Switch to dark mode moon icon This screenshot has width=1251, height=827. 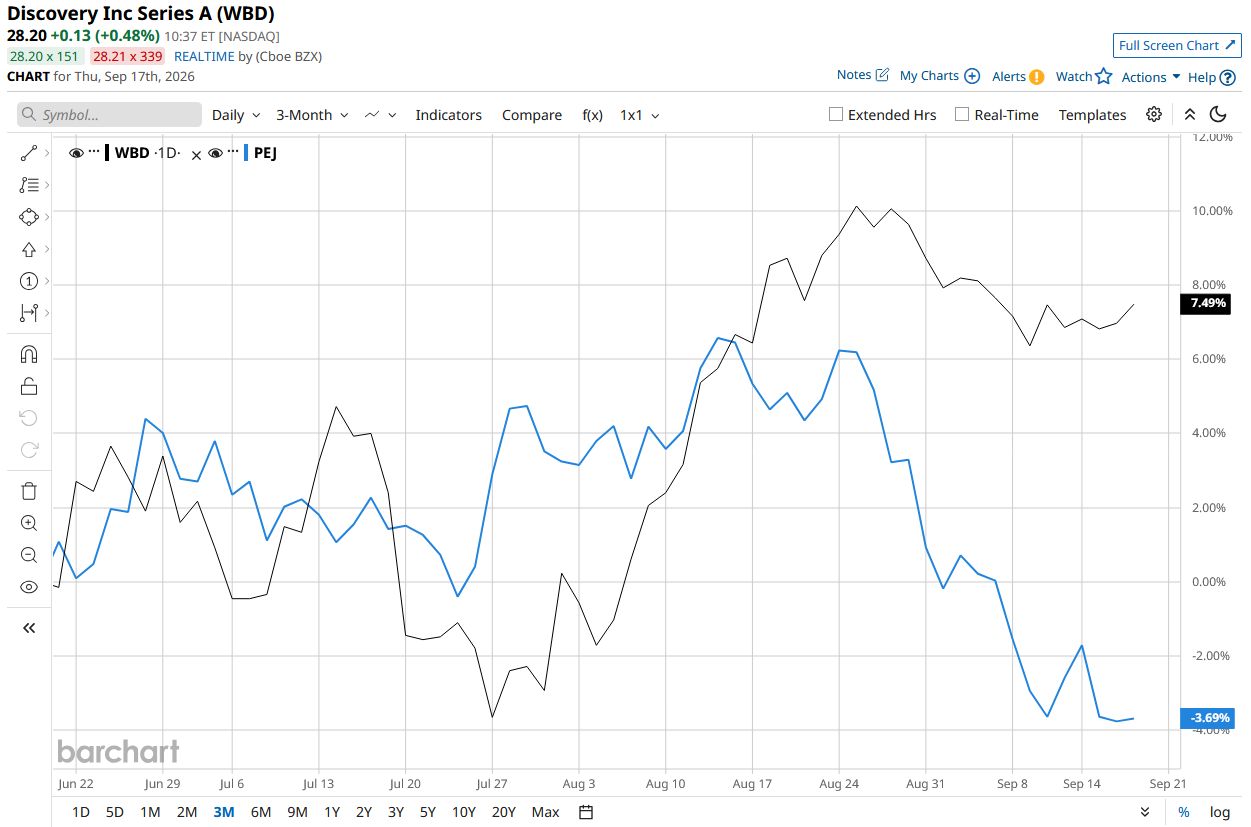point(1218,114)
